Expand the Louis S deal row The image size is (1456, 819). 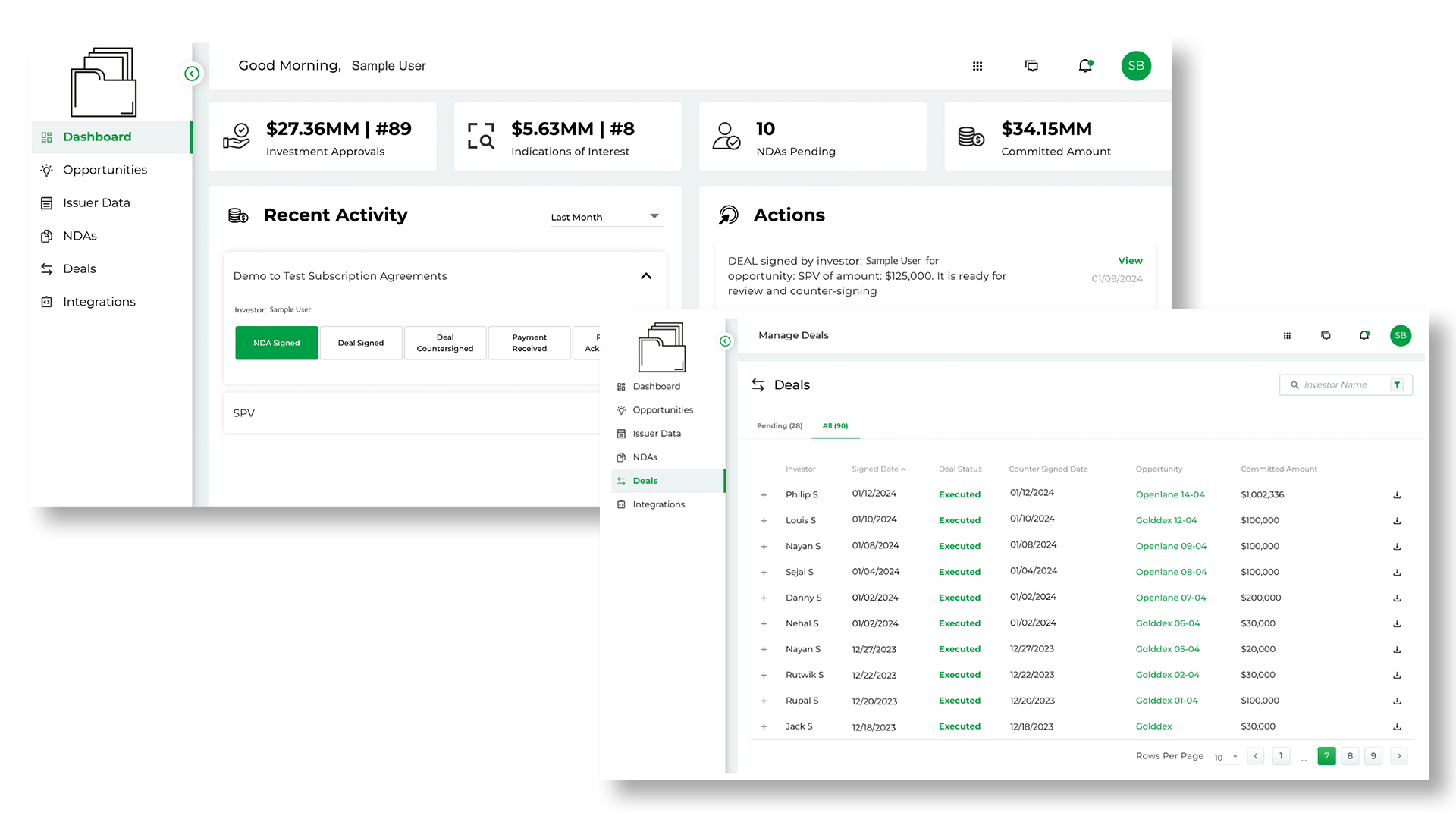pos(764,521)
